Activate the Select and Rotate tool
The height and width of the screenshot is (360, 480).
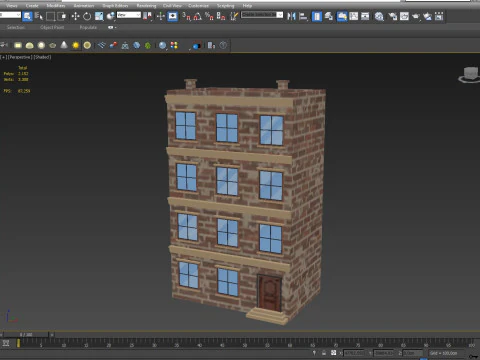87,16
